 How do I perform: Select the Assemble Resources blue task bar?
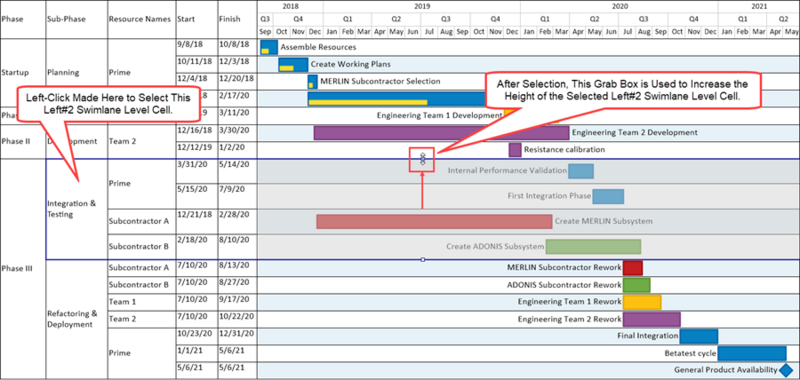(269, 47)
